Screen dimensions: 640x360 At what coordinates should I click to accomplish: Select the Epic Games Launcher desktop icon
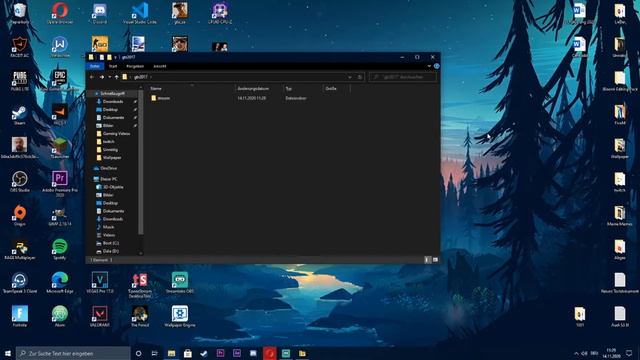[60, 80]
